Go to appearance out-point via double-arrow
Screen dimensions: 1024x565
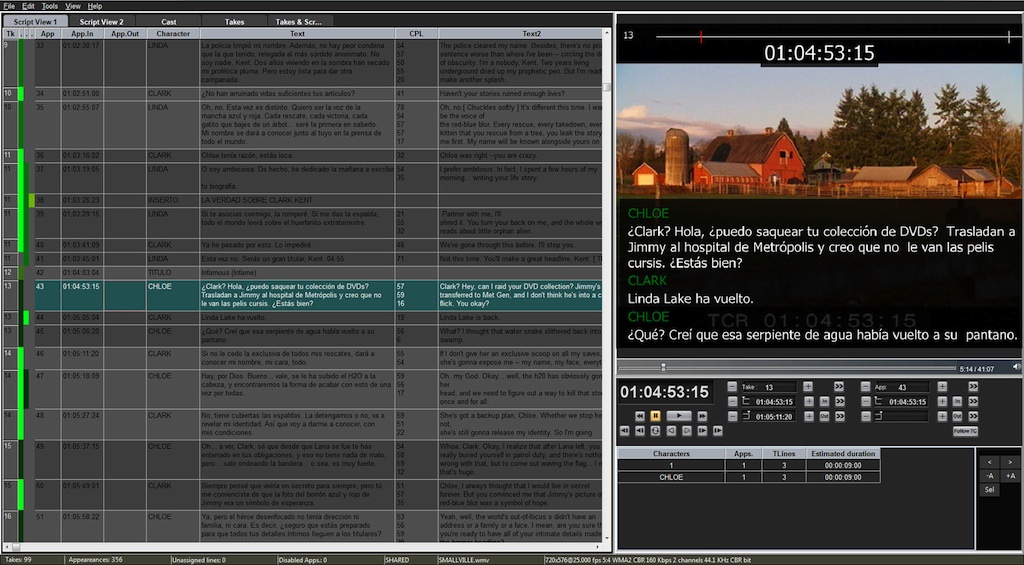[x=973, y=416]
